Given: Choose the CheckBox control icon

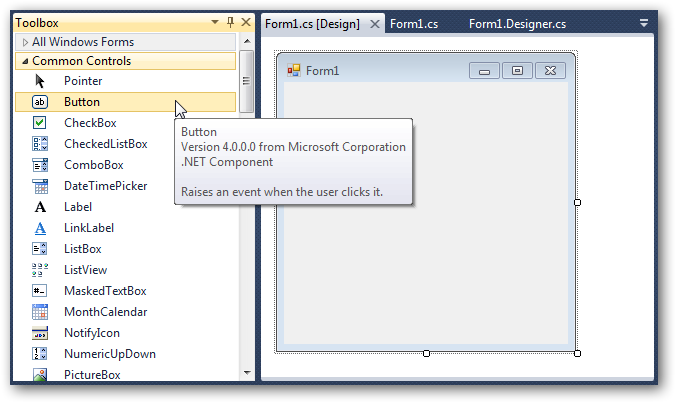Looking at the screenshot, I should tap(40, 123).
